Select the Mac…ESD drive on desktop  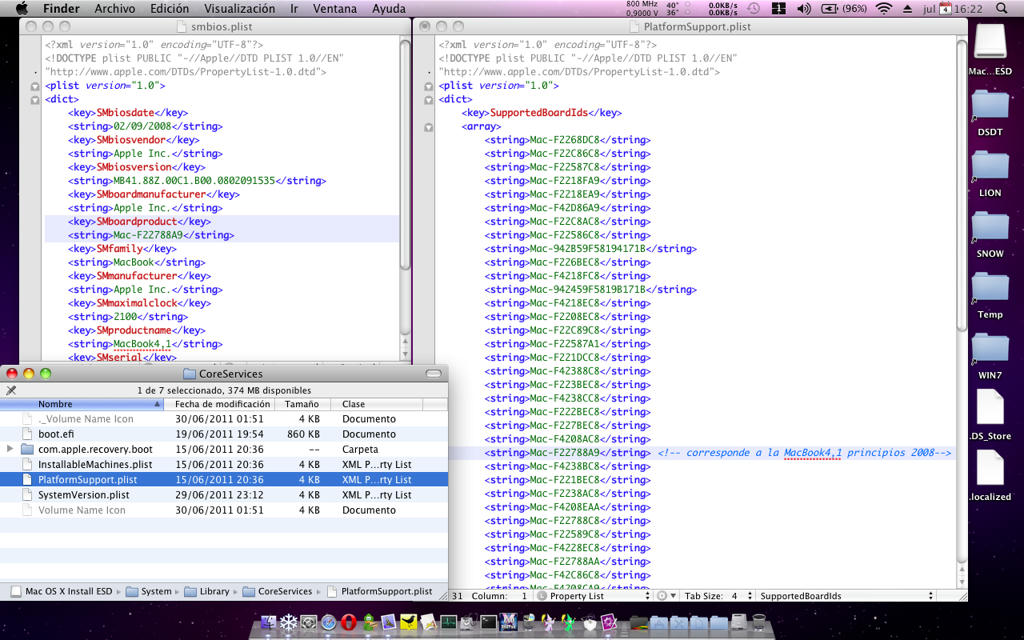click(x=990, y=50)
